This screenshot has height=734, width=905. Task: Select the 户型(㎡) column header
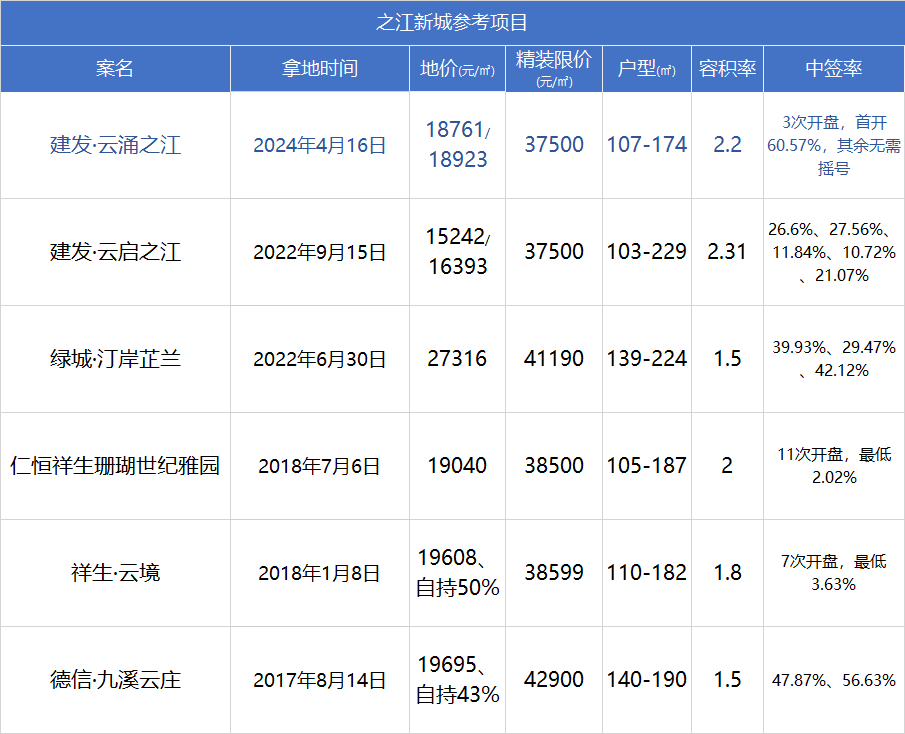click(x=646, y=69)
